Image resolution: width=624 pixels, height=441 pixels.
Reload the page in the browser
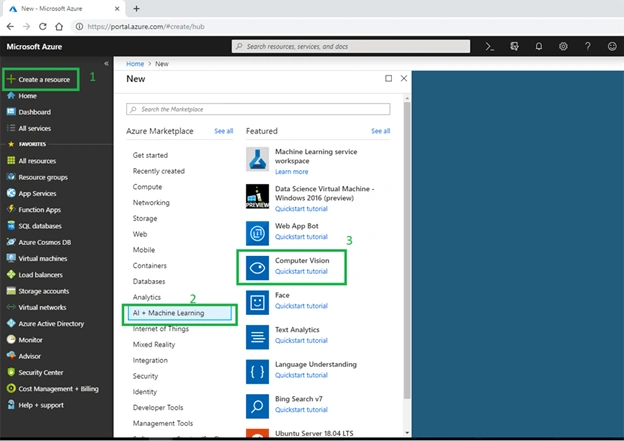click(43, 27)
